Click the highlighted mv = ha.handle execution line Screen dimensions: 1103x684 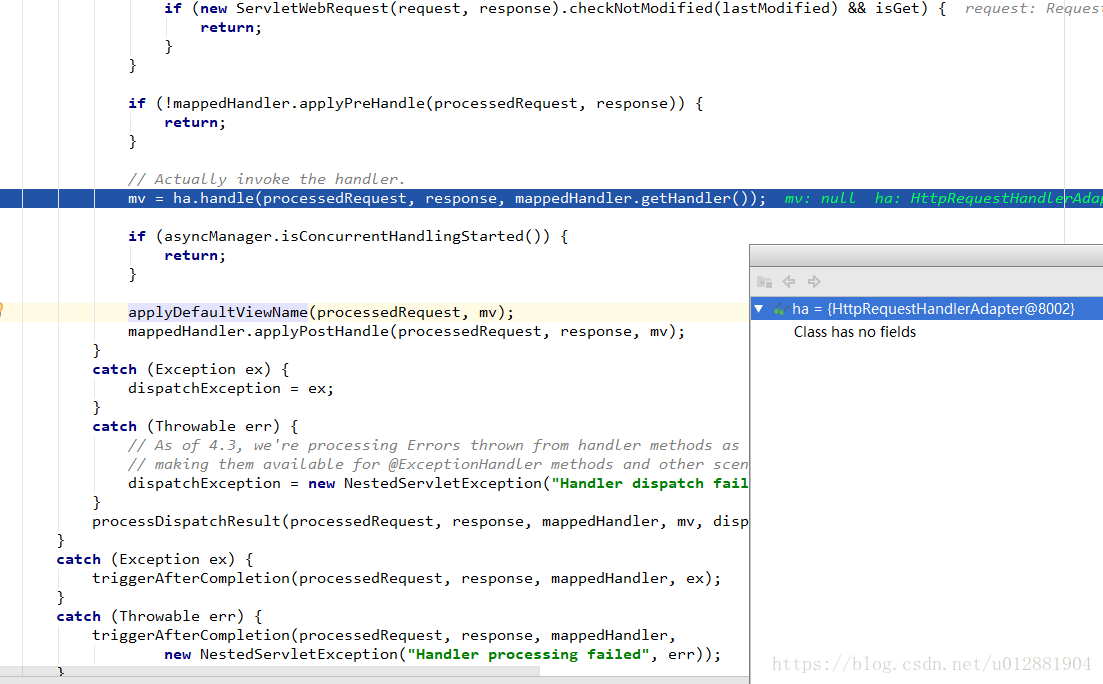(x=552, y=198)
